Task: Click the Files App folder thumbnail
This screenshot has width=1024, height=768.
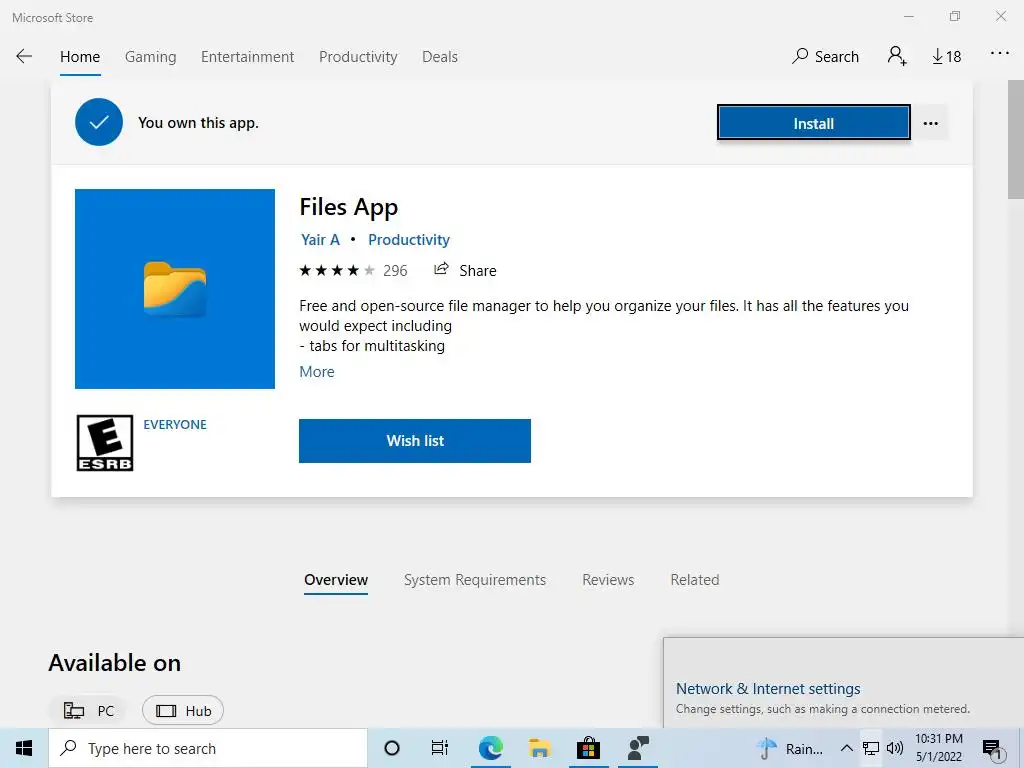Action: click(x=175, y=289)
